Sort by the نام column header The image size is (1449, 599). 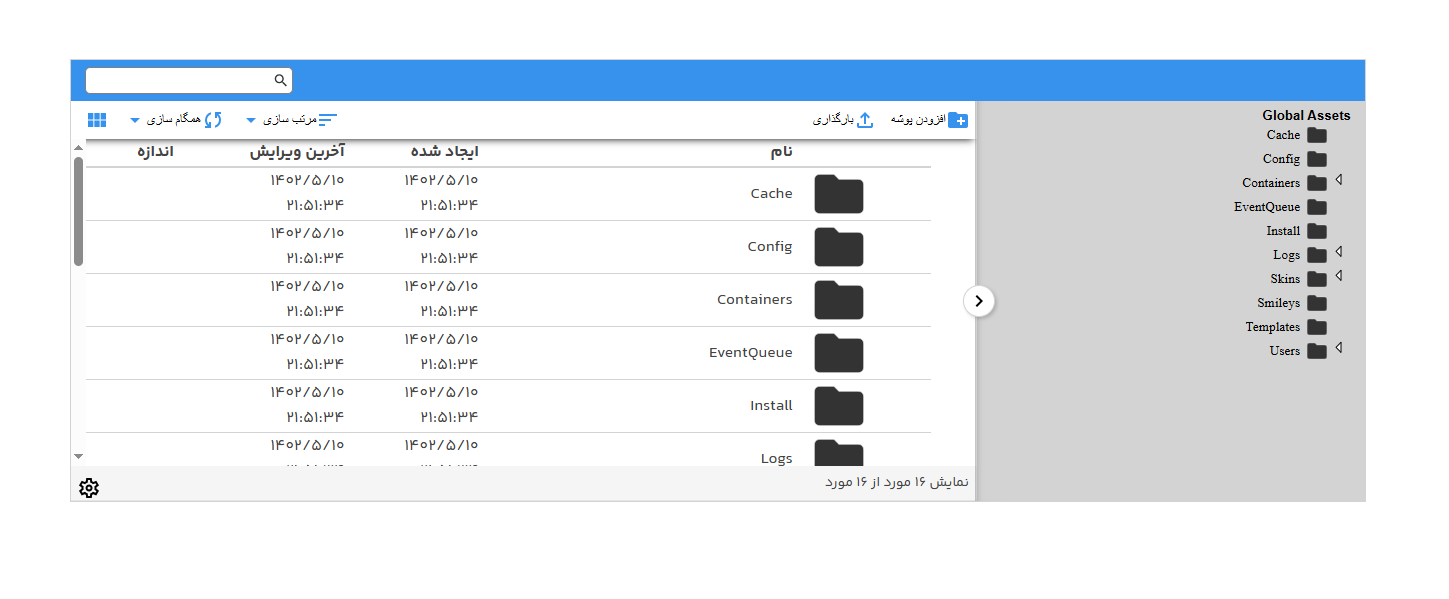(781, 151)
